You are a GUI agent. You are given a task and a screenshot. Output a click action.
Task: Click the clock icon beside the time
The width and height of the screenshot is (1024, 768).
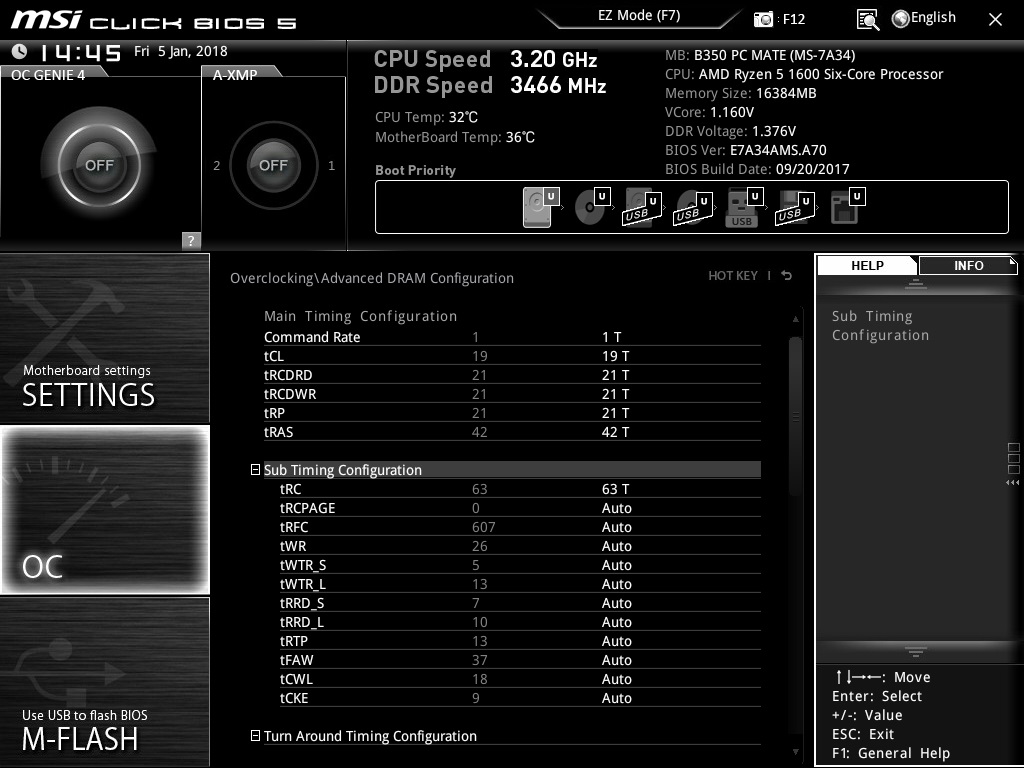[x=20, y=51]
